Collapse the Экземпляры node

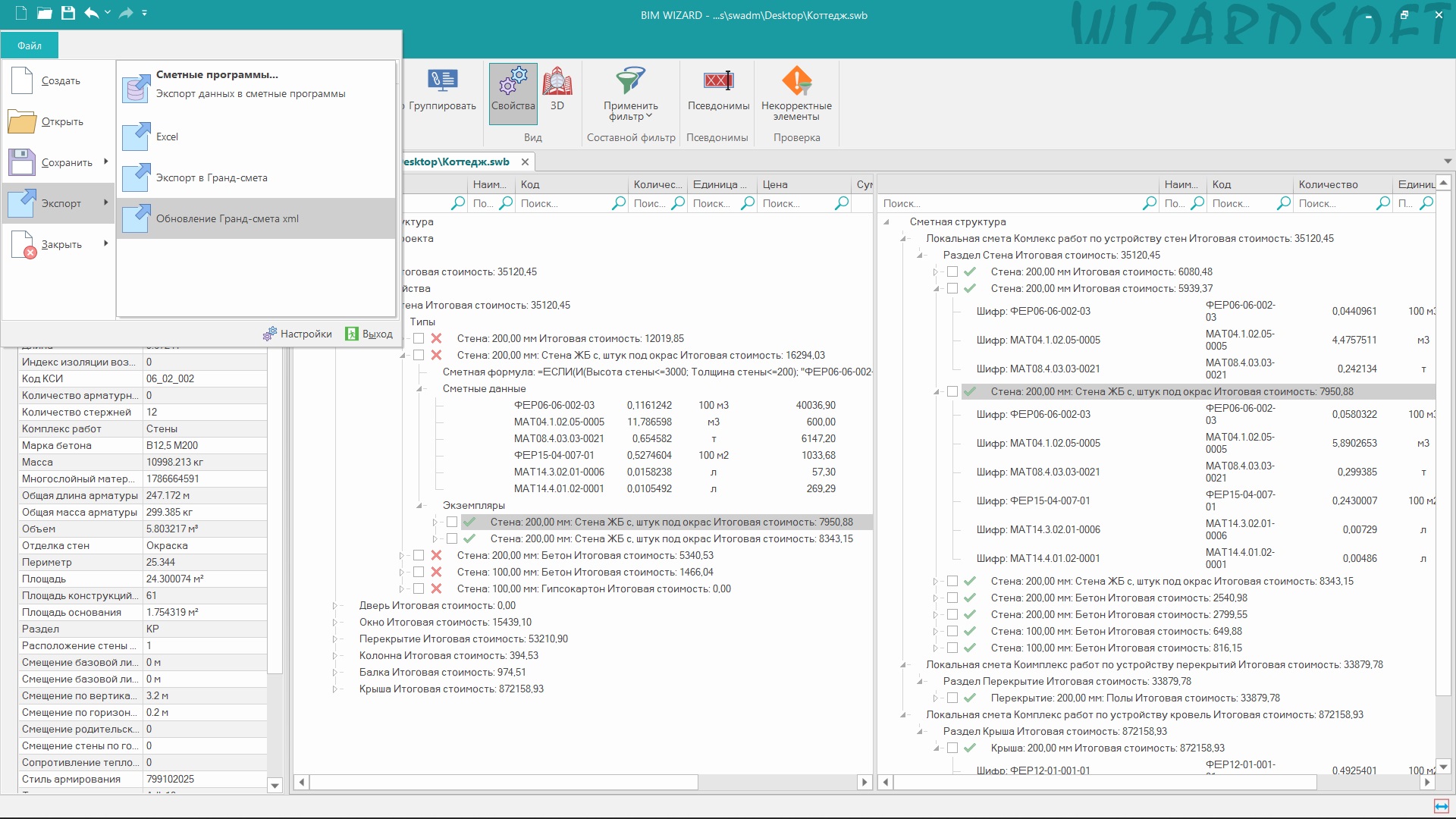click(x=419, y=505)
